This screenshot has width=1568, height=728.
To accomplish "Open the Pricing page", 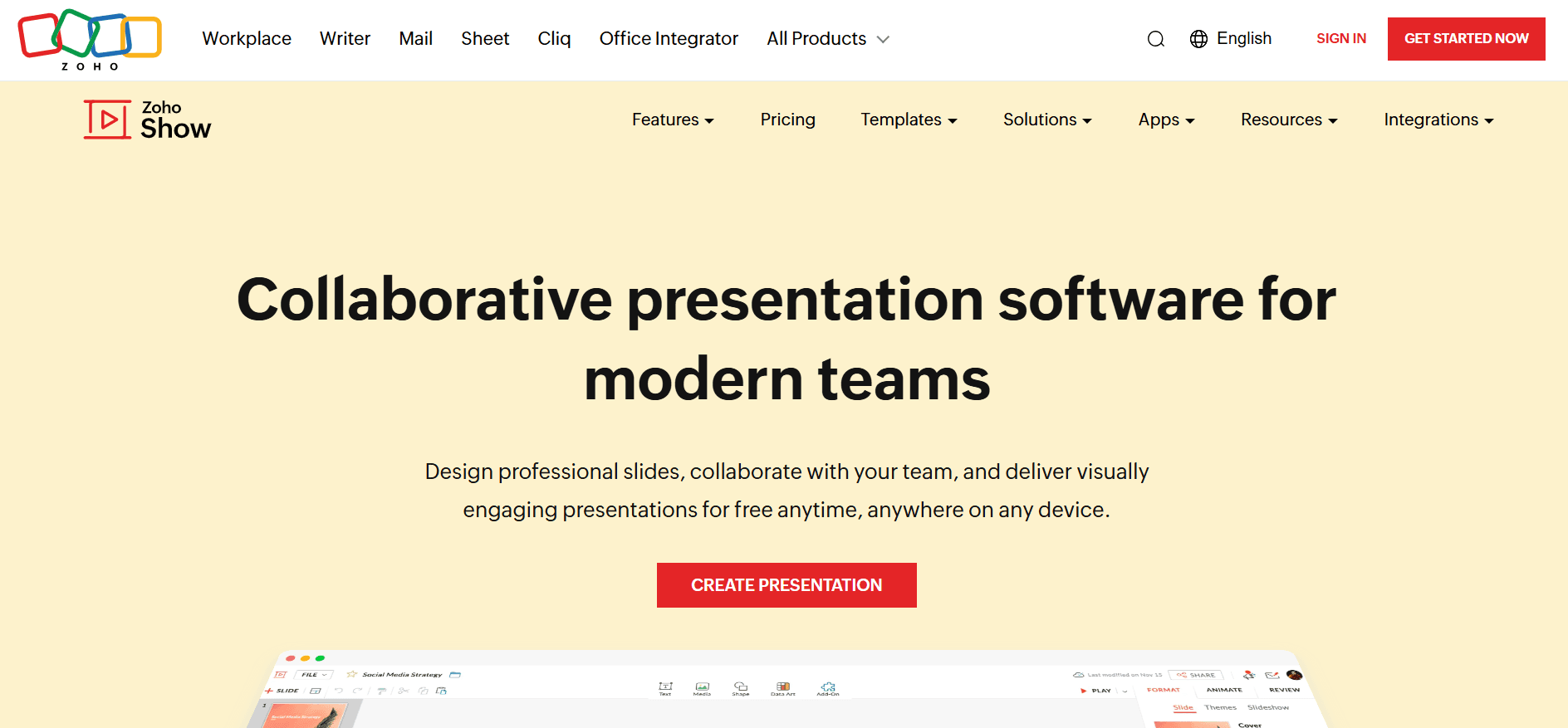I will [787, 120].
